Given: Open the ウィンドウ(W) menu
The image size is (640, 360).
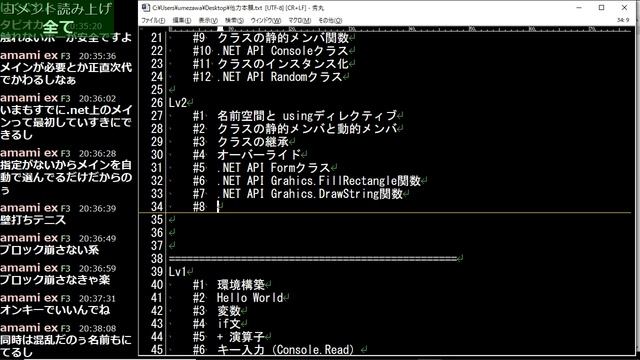Looking at the screenshot, I should [265, 20].
